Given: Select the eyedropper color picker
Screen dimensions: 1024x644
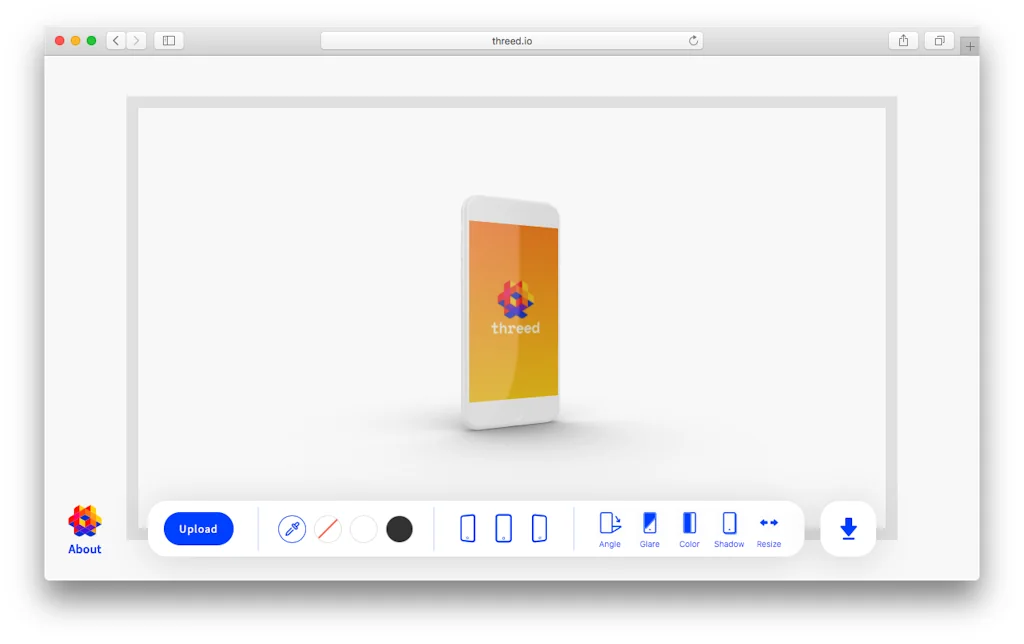Looking at the screenshot, I should pos(292,528).
